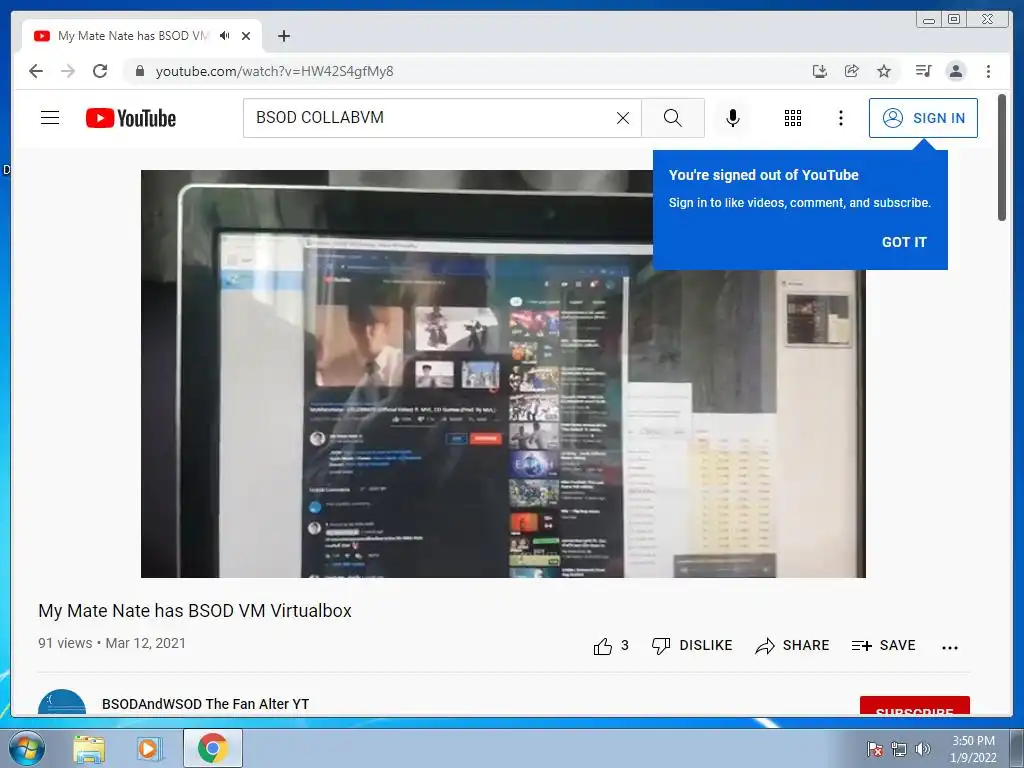Open a new tab
Screen dimensions: 1024x768
[x=283, y=36]
